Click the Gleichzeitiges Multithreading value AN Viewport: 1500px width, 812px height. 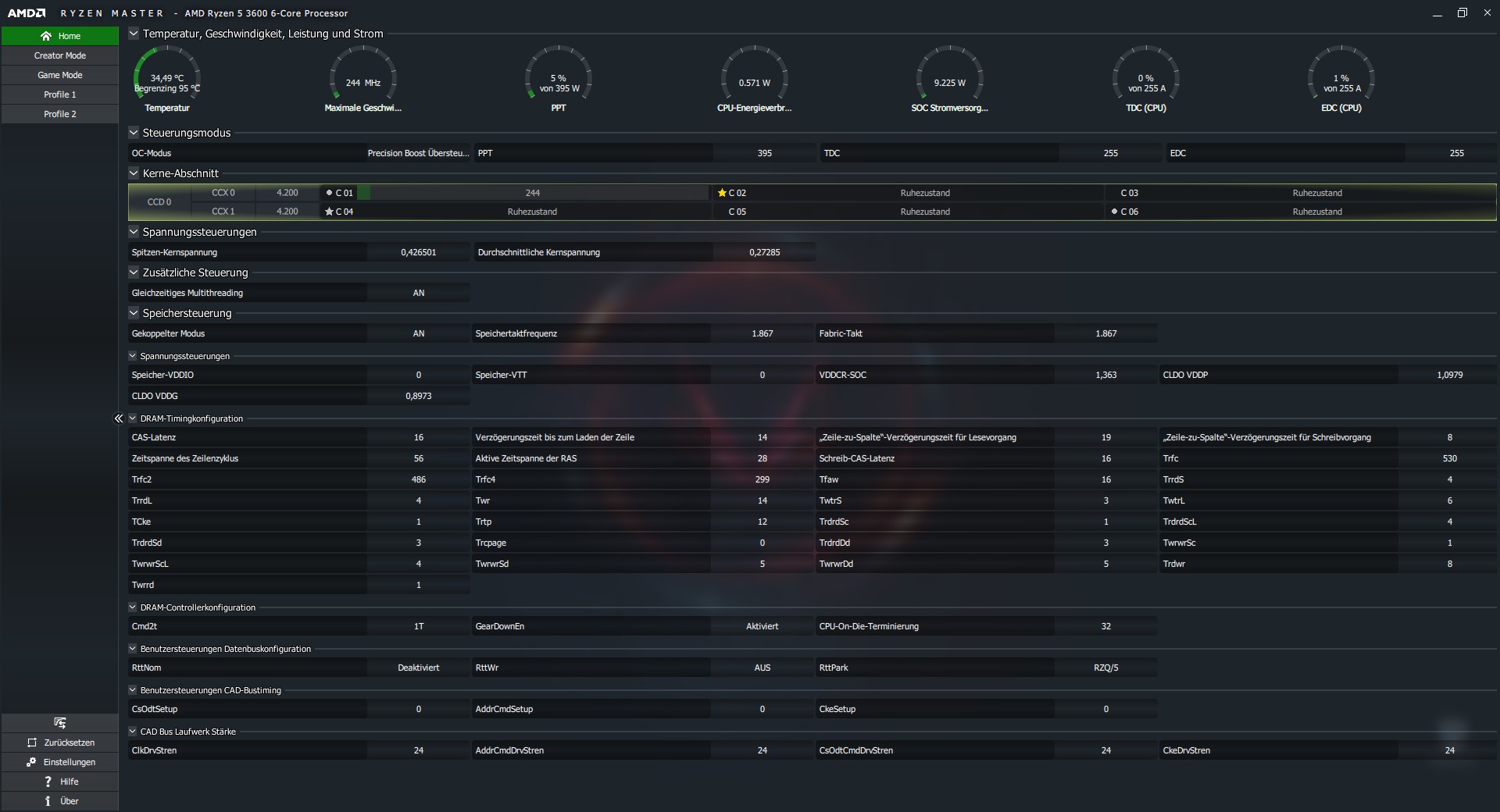click(419, 293)
